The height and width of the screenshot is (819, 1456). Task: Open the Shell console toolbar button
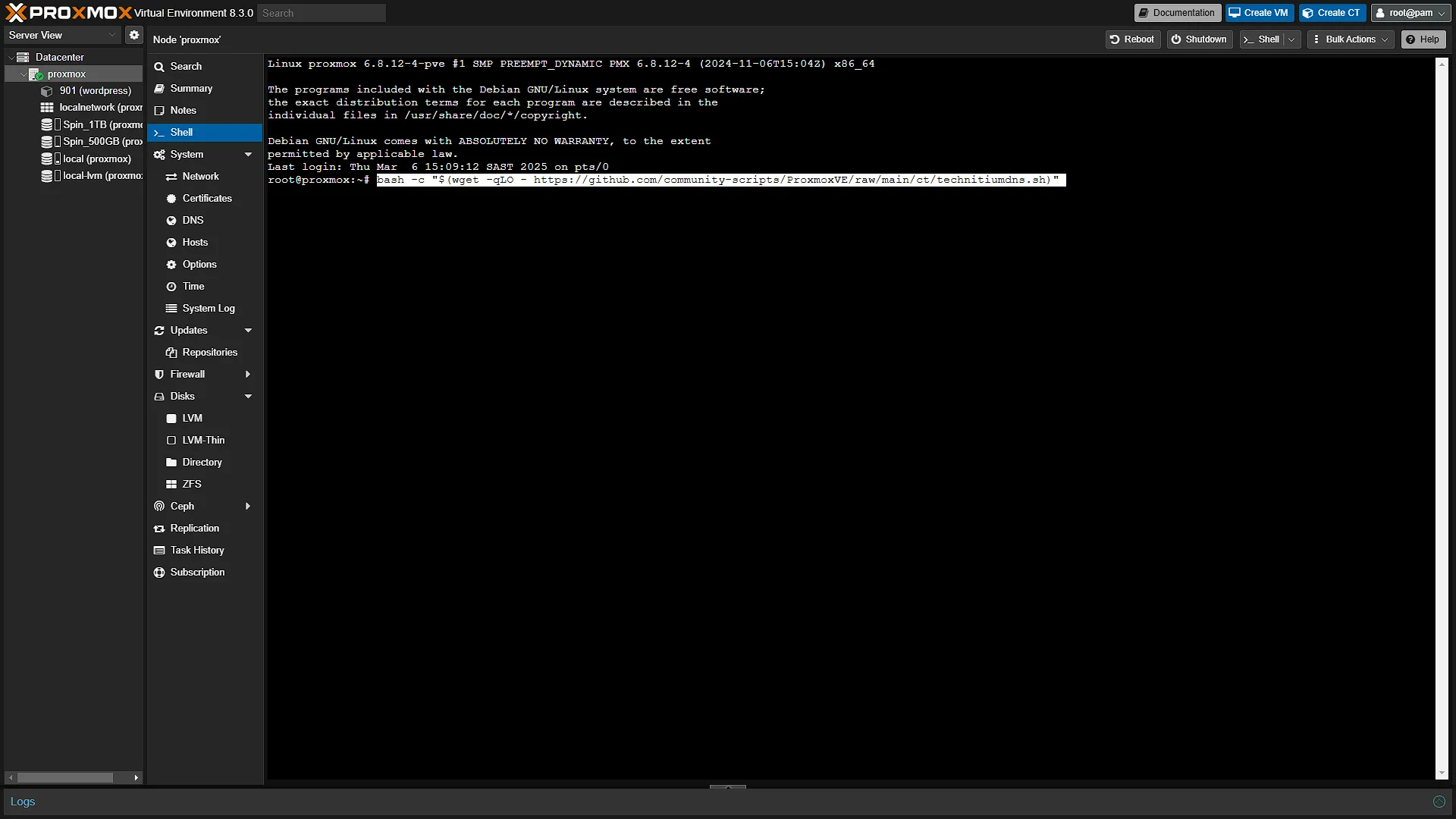click(x=1262, y=39)
